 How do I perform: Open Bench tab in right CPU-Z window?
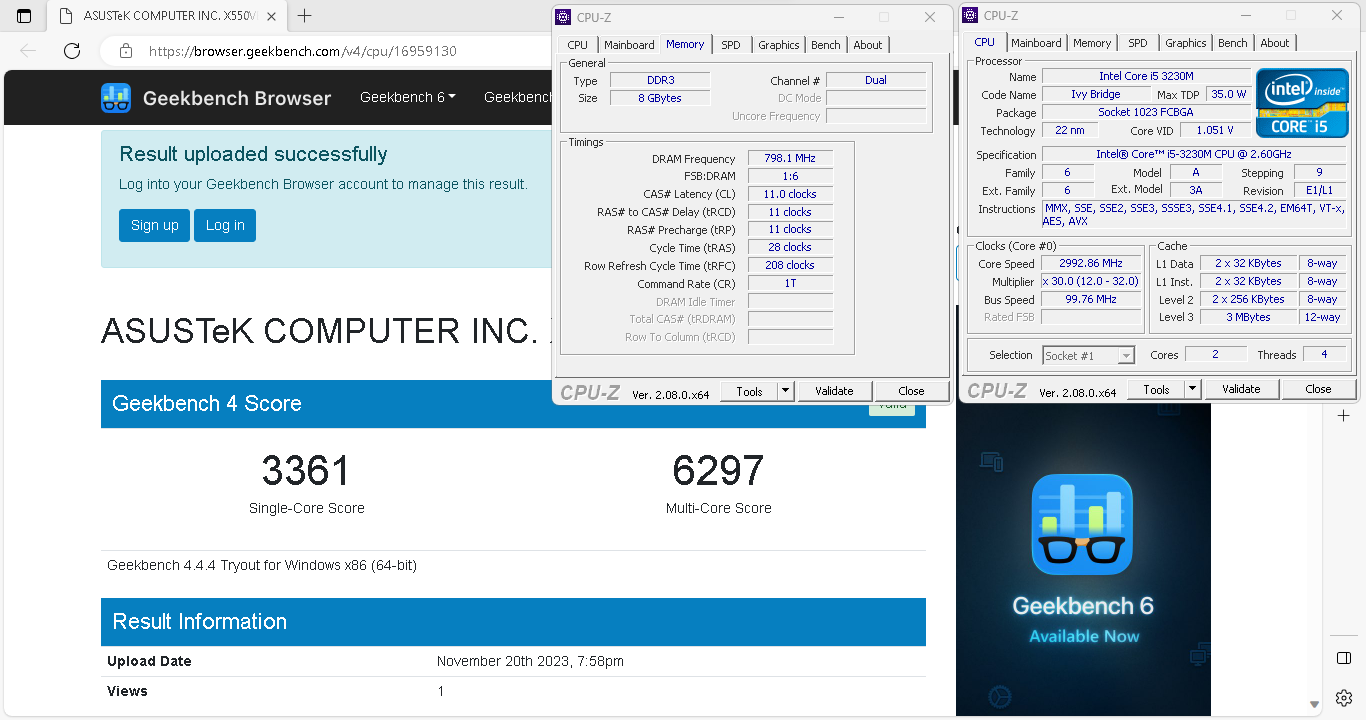point(1233,43)
